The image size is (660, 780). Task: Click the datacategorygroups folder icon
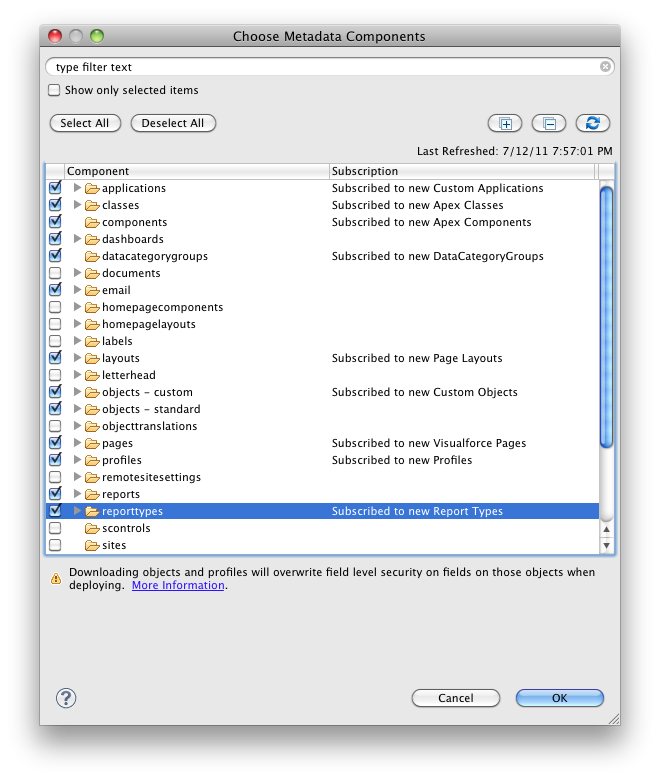92,256
